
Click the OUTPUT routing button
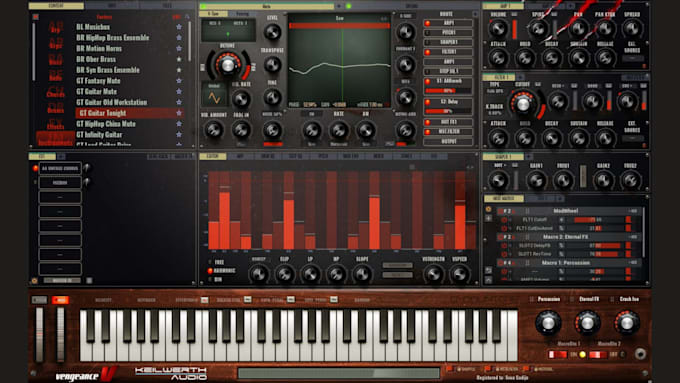[x=448, y=141]
